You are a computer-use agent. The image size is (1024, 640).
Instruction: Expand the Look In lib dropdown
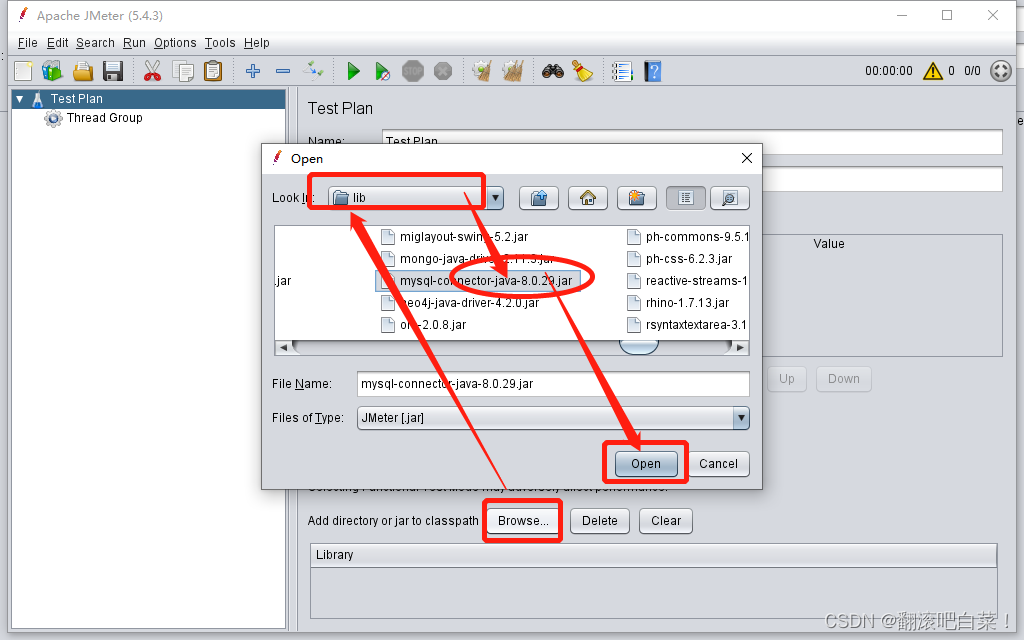[x=496, y=198]
